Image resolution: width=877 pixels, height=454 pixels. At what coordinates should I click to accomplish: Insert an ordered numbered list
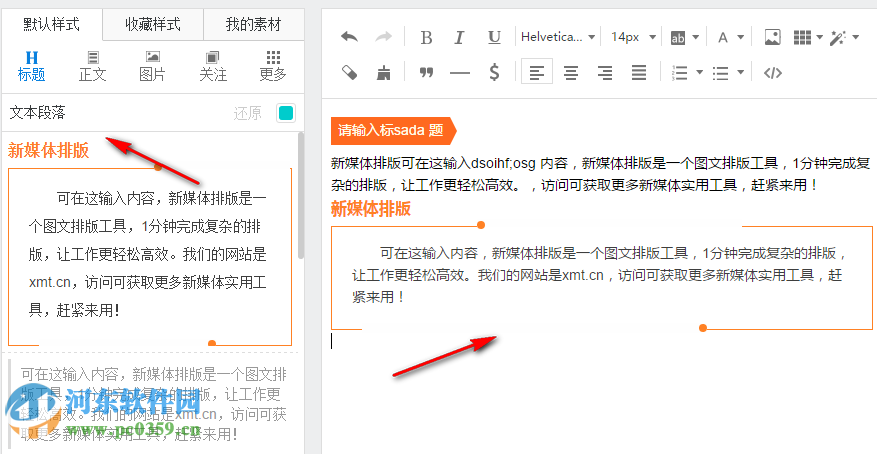679,72
